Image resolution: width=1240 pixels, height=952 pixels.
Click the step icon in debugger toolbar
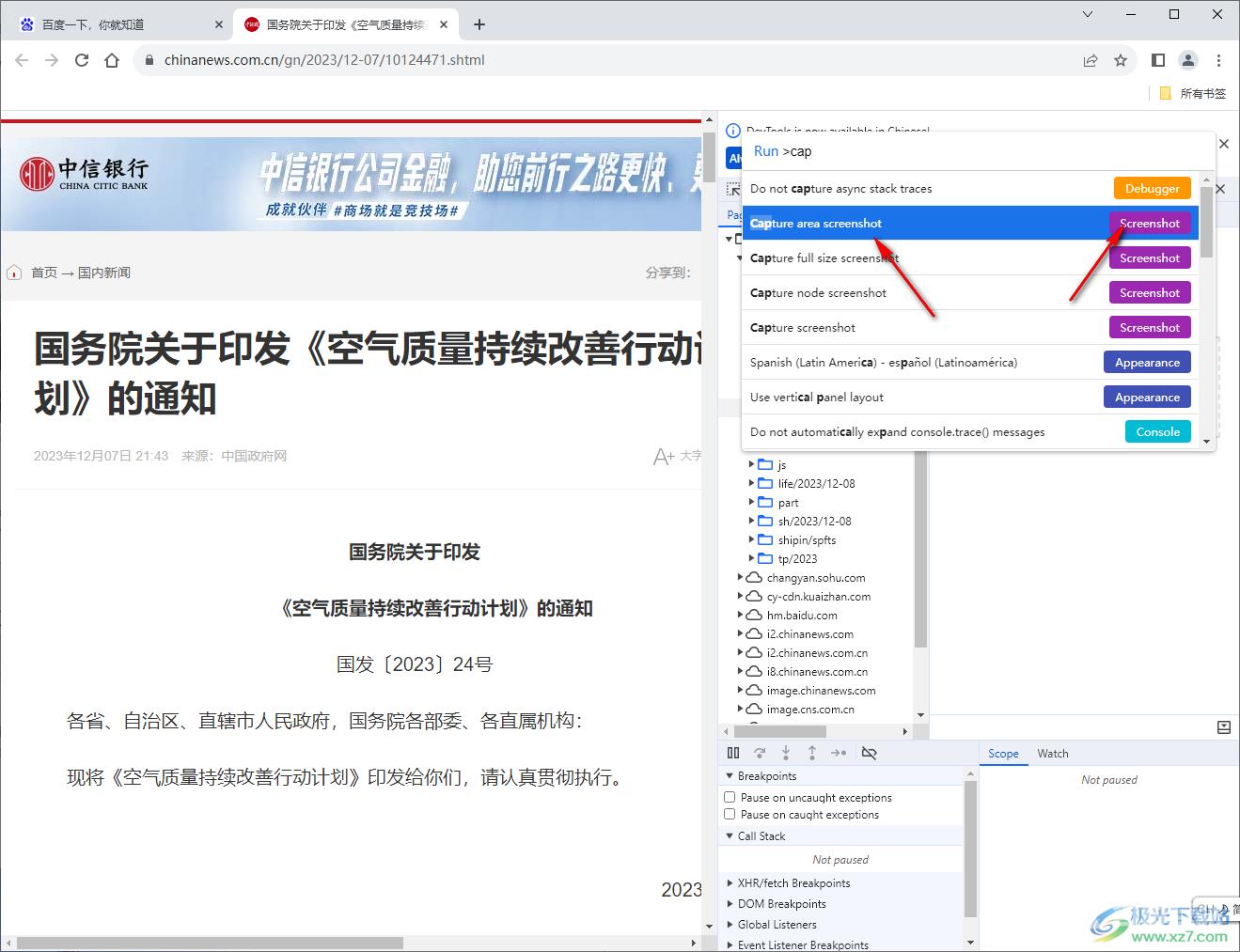click(839, 753)
